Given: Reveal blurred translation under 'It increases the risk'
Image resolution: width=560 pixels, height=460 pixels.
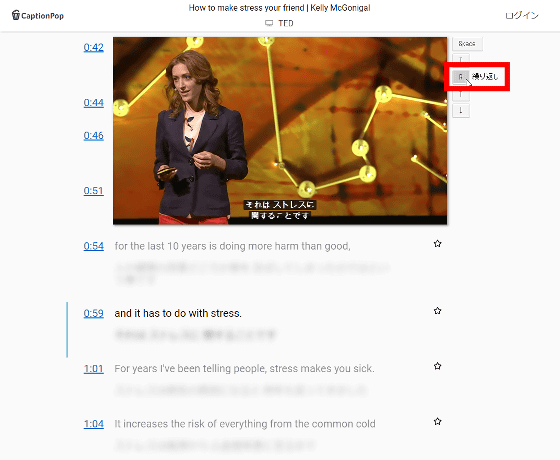Looking at the screenshot, I should coord(215,445).
